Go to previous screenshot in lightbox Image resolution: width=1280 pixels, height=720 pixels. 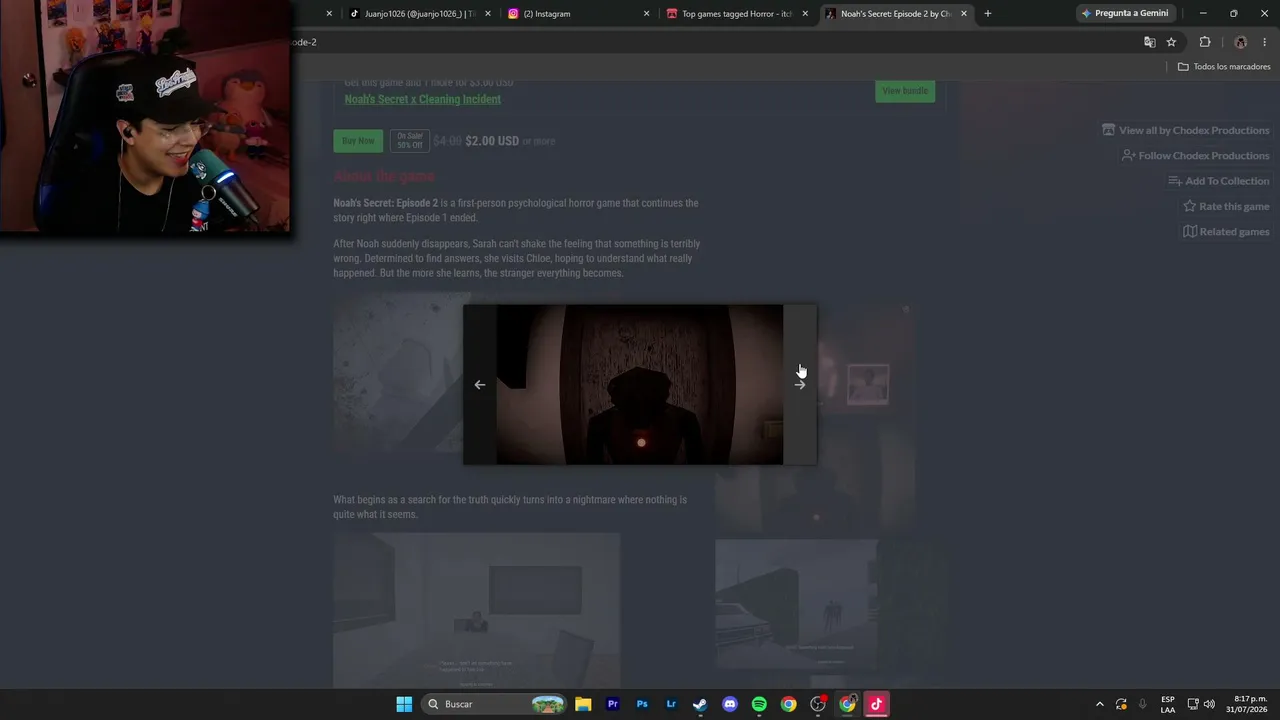click(480, 385)
